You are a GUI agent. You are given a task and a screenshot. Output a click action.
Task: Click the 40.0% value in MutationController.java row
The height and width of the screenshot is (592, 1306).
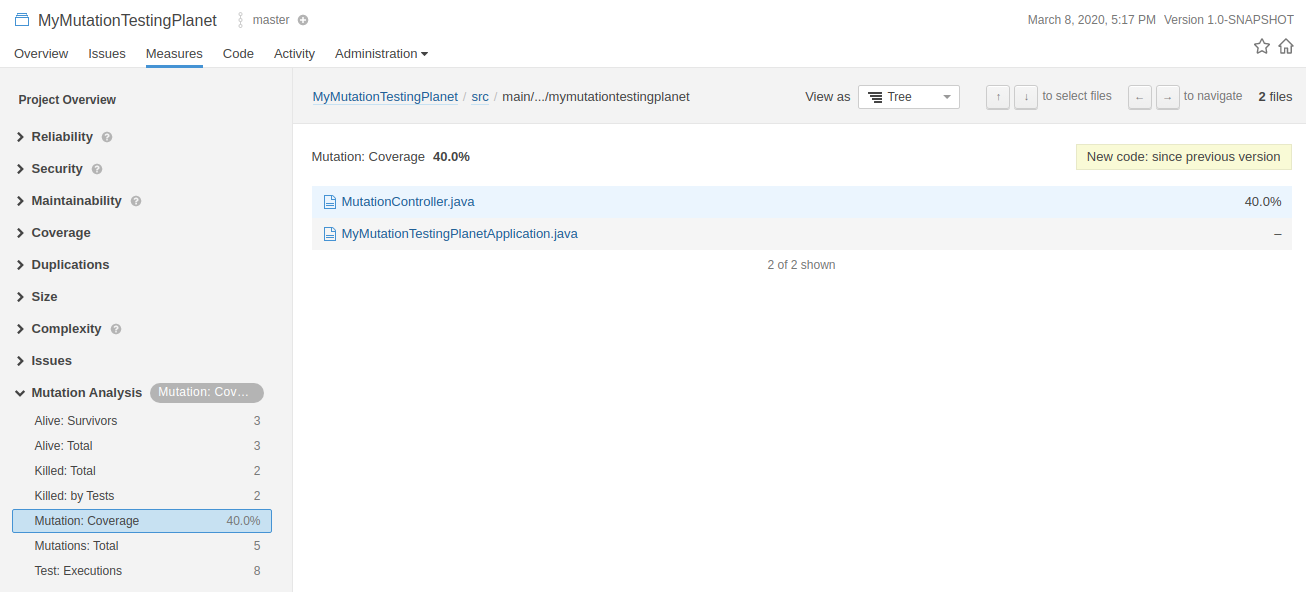point(1263,202)
